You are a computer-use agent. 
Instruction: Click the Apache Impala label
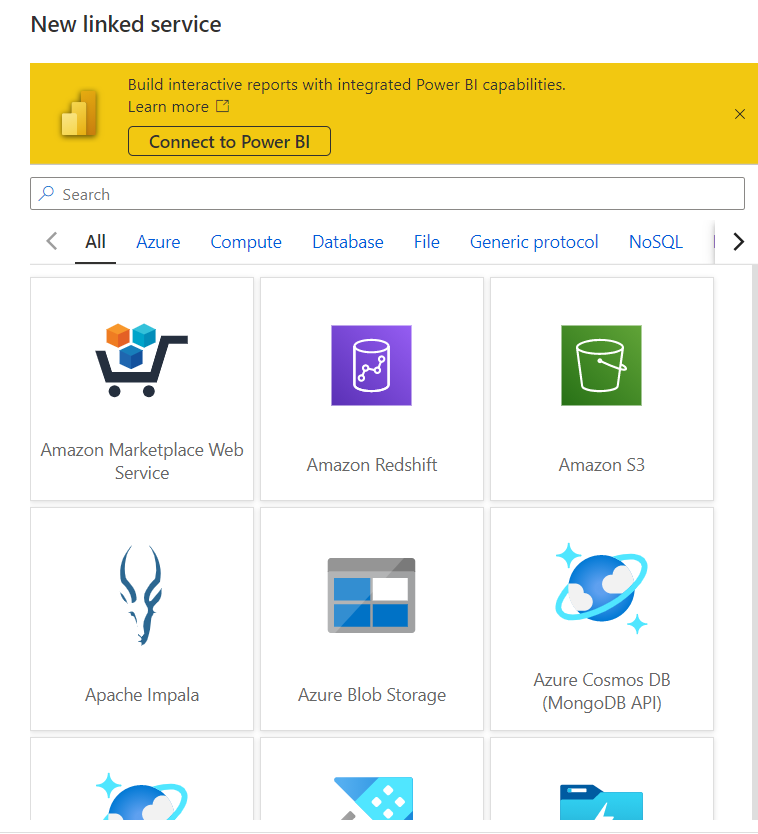coord(142,695)
